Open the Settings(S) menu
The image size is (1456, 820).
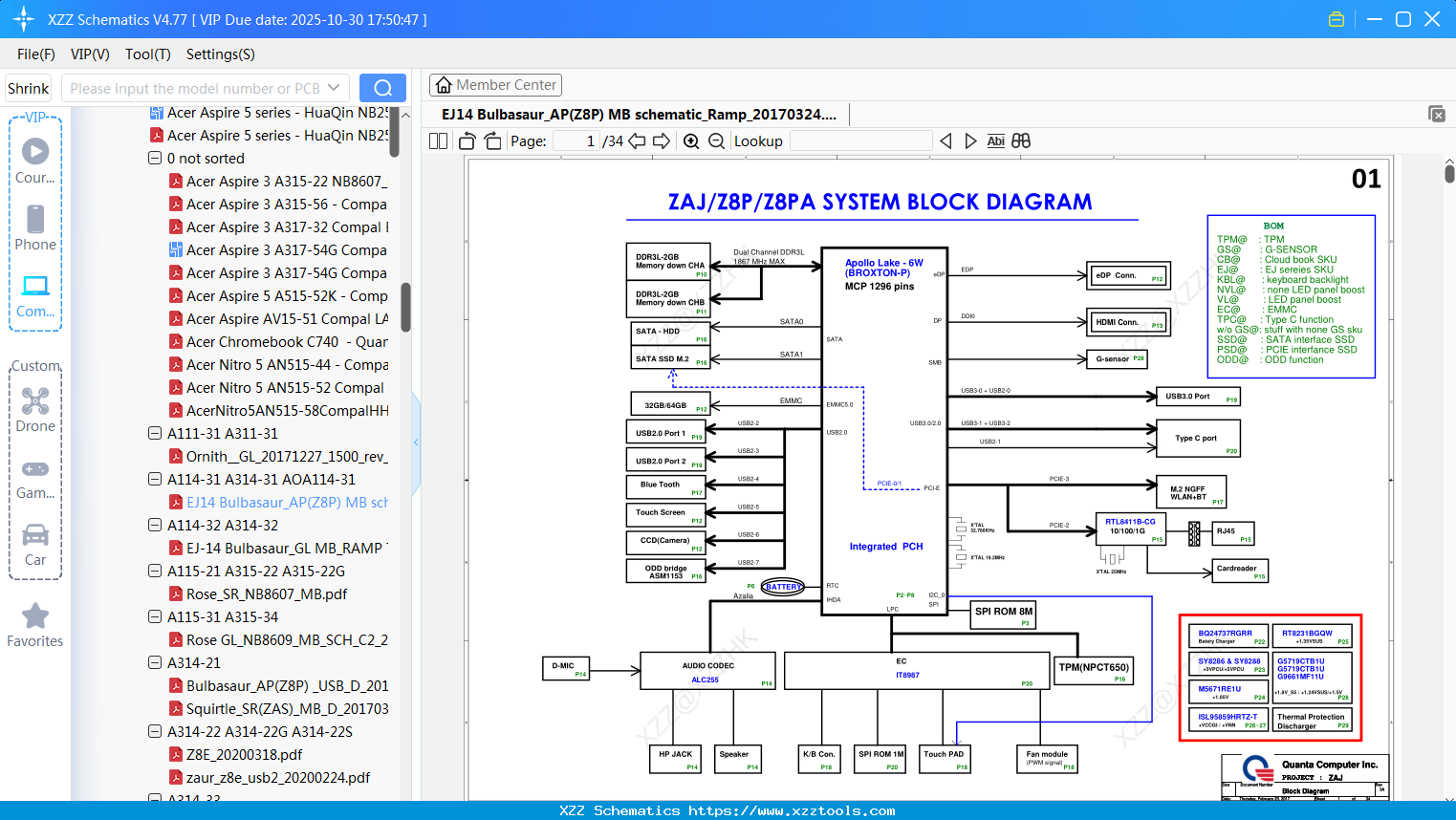[221, 54]
